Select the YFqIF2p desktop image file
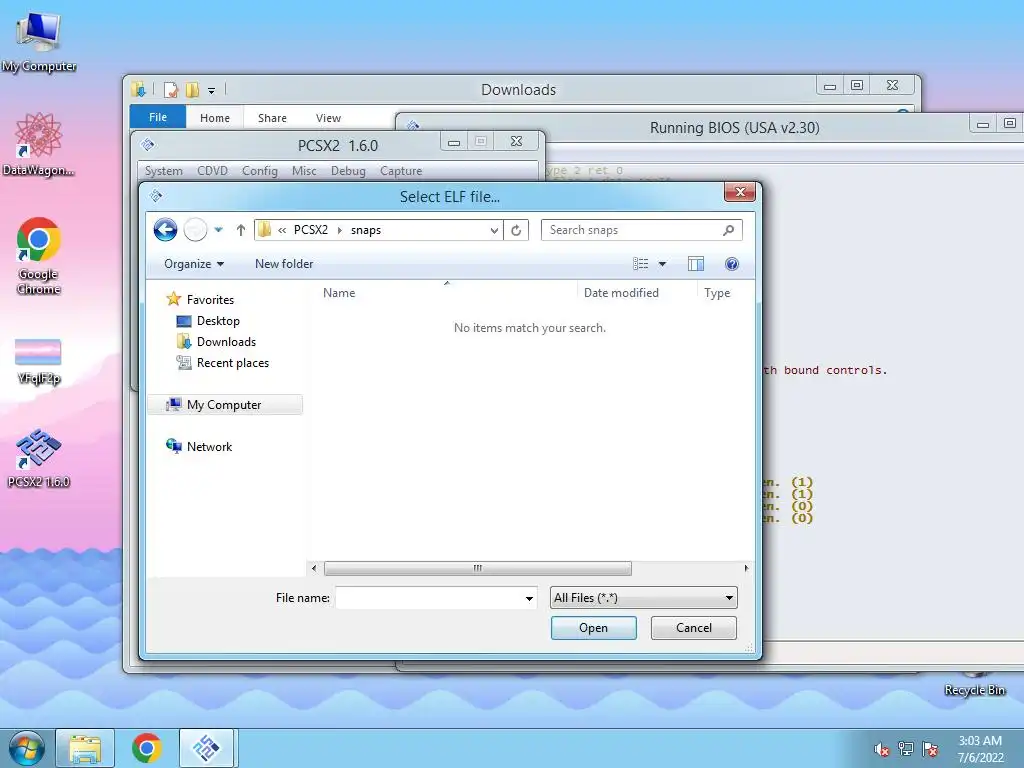 pyautogui.click(x=39, y=362)
